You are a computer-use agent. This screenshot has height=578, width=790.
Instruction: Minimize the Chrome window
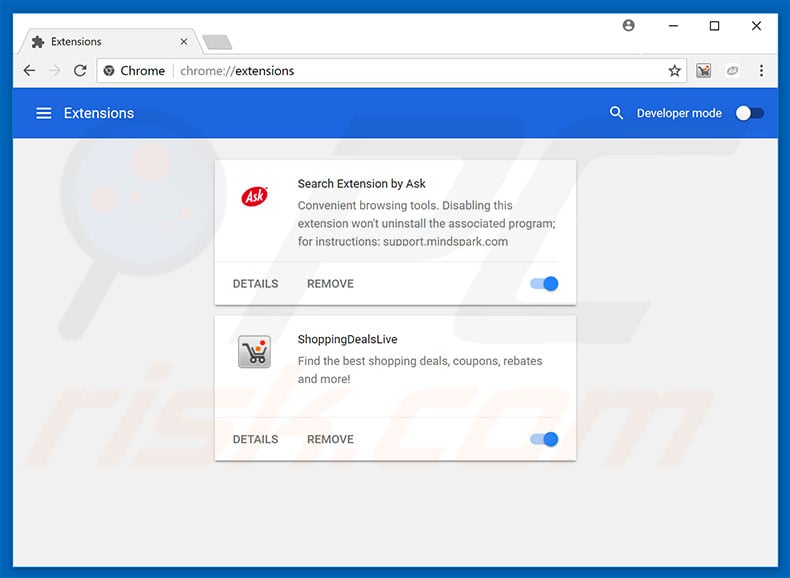coord(673,26)
